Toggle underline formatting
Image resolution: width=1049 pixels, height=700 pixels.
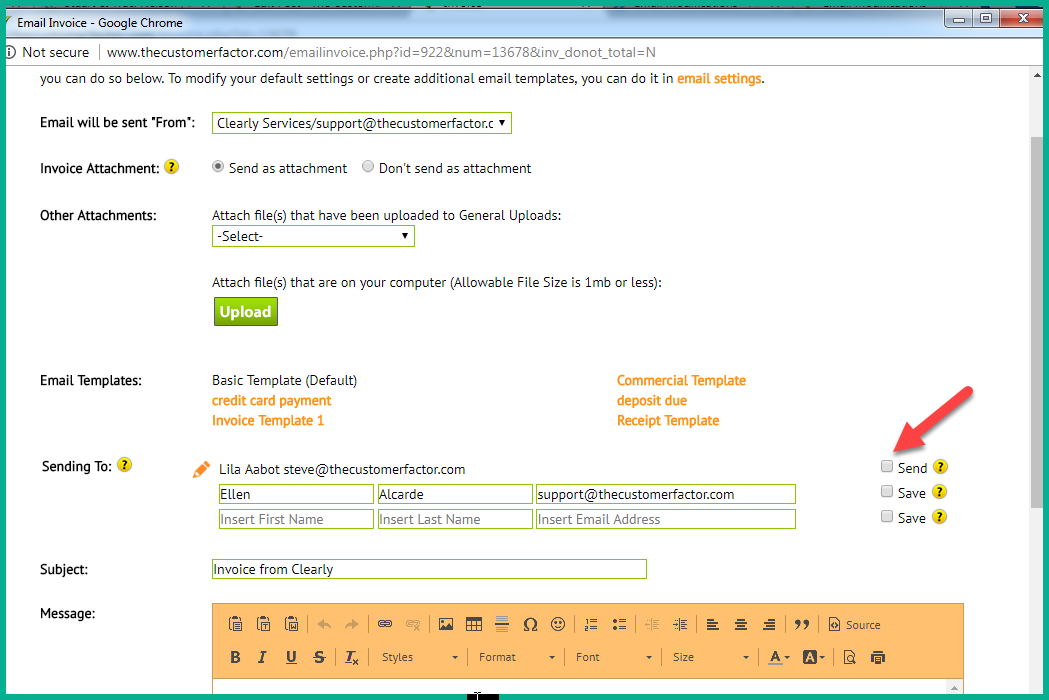pyautogui.click(x=291, y=657)
